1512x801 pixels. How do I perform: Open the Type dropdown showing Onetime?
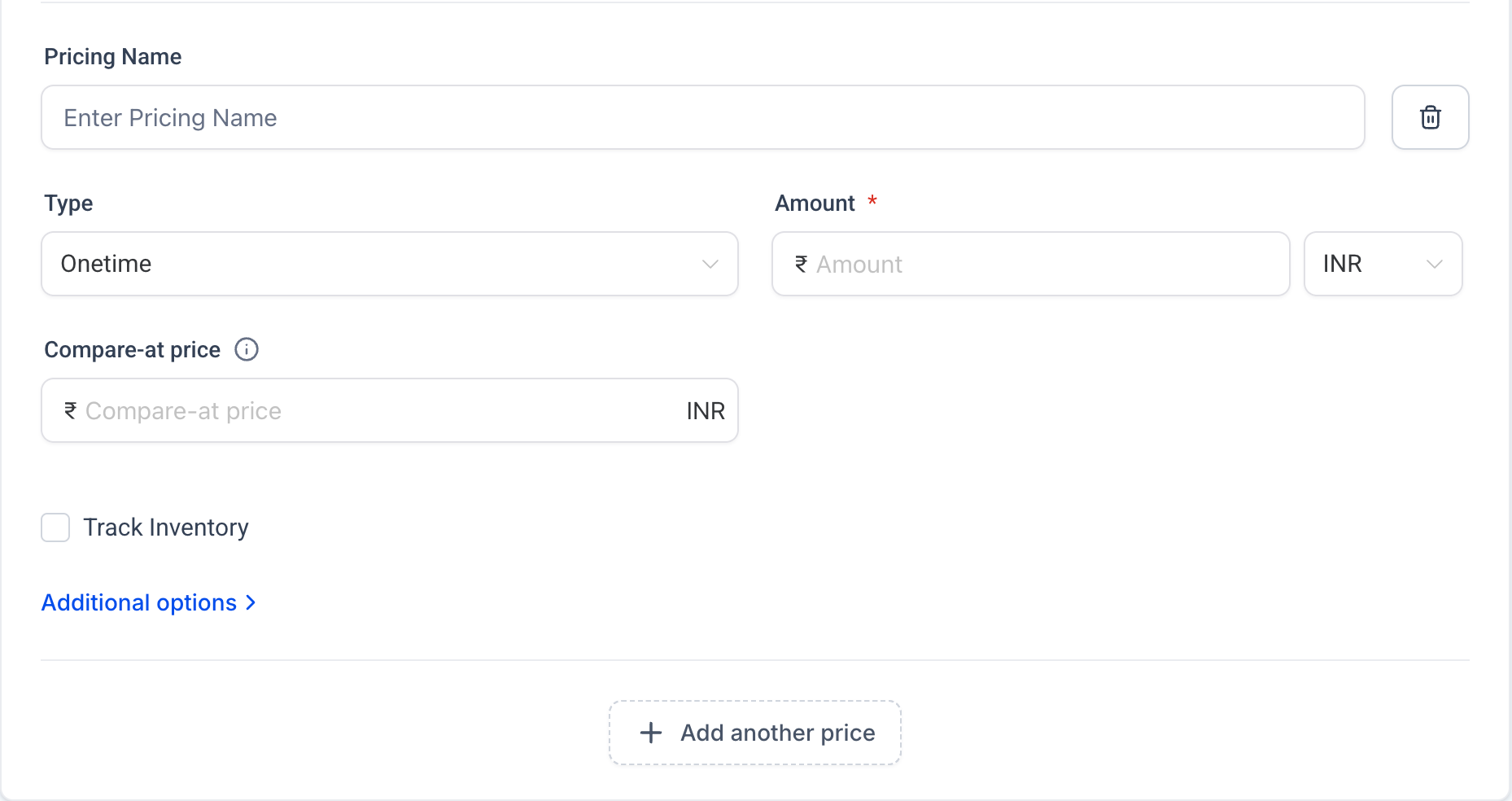point(389,264)
